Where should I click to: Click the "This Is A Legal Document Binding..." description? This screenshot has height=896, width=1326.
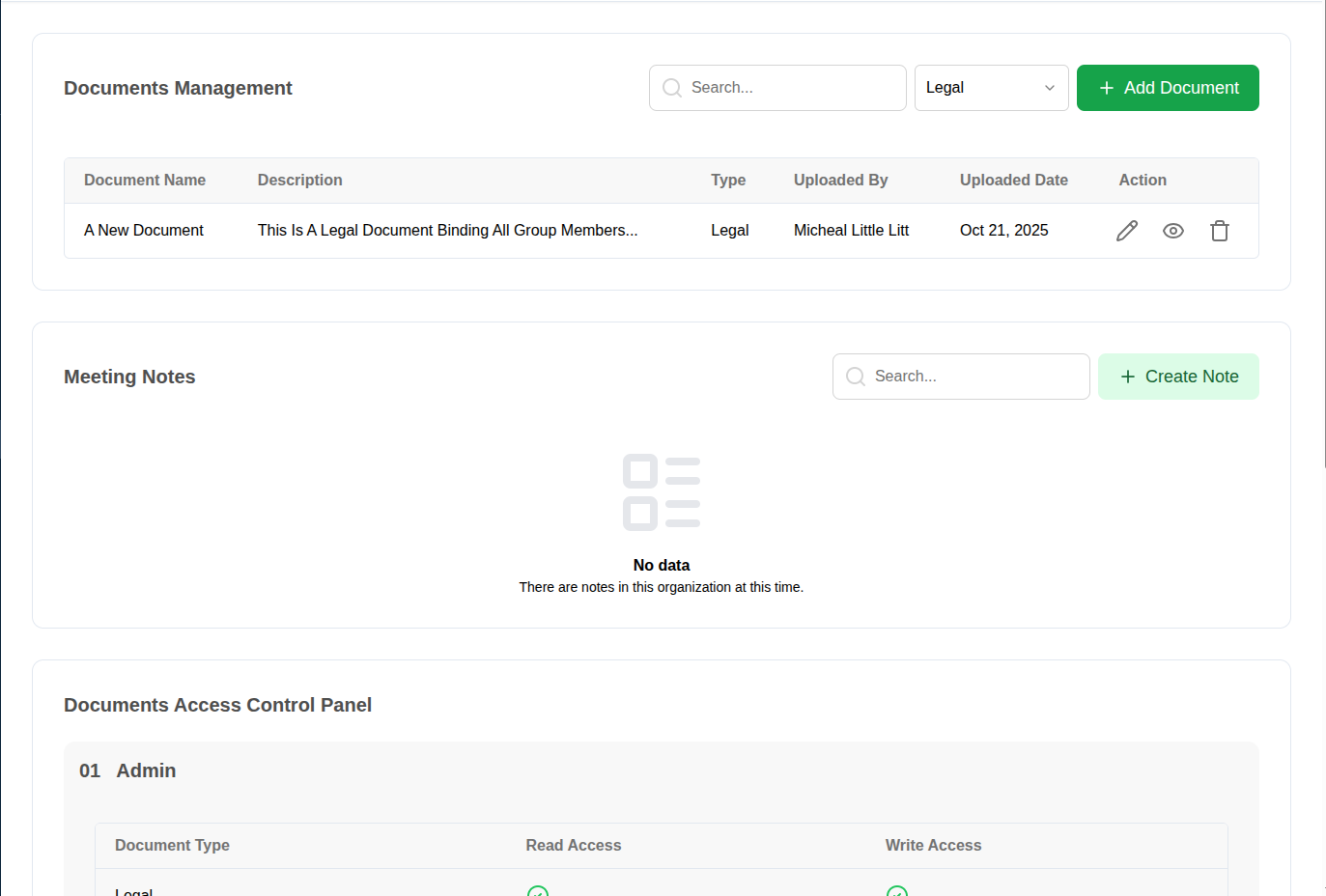[x=447, y=231]
